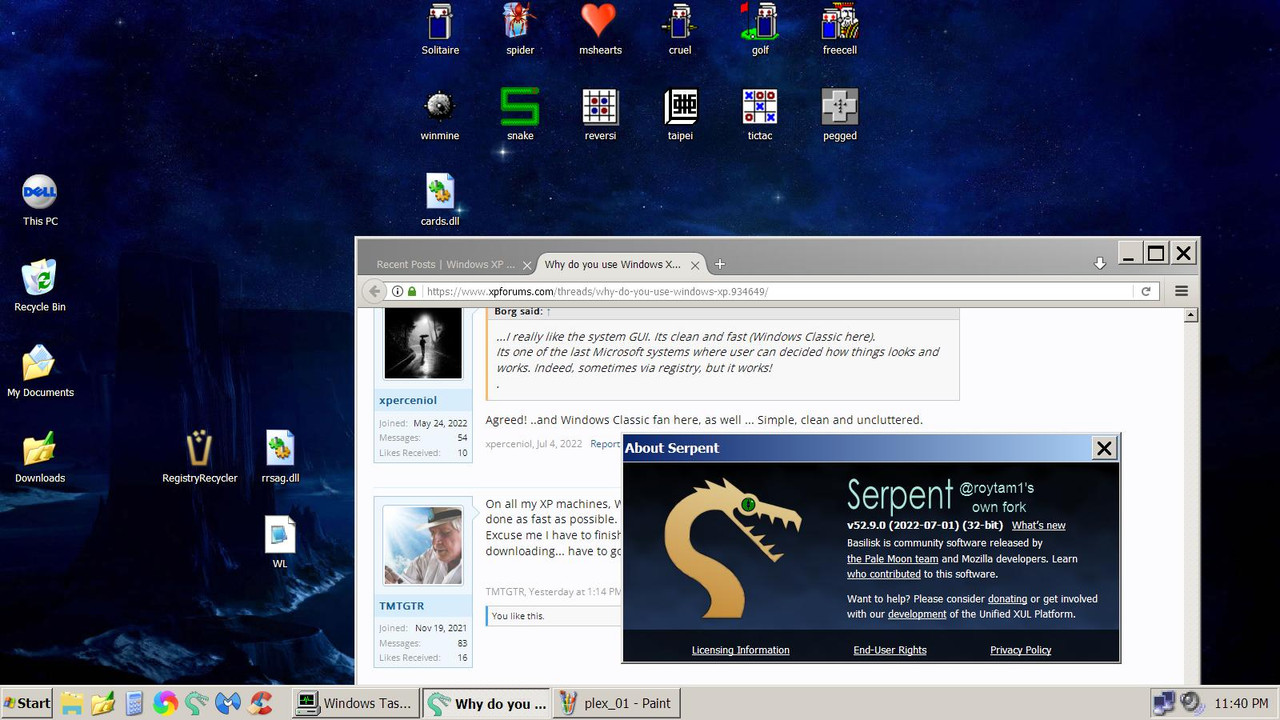
Task: Click the calculator quick launch icon
Action: 134,703
